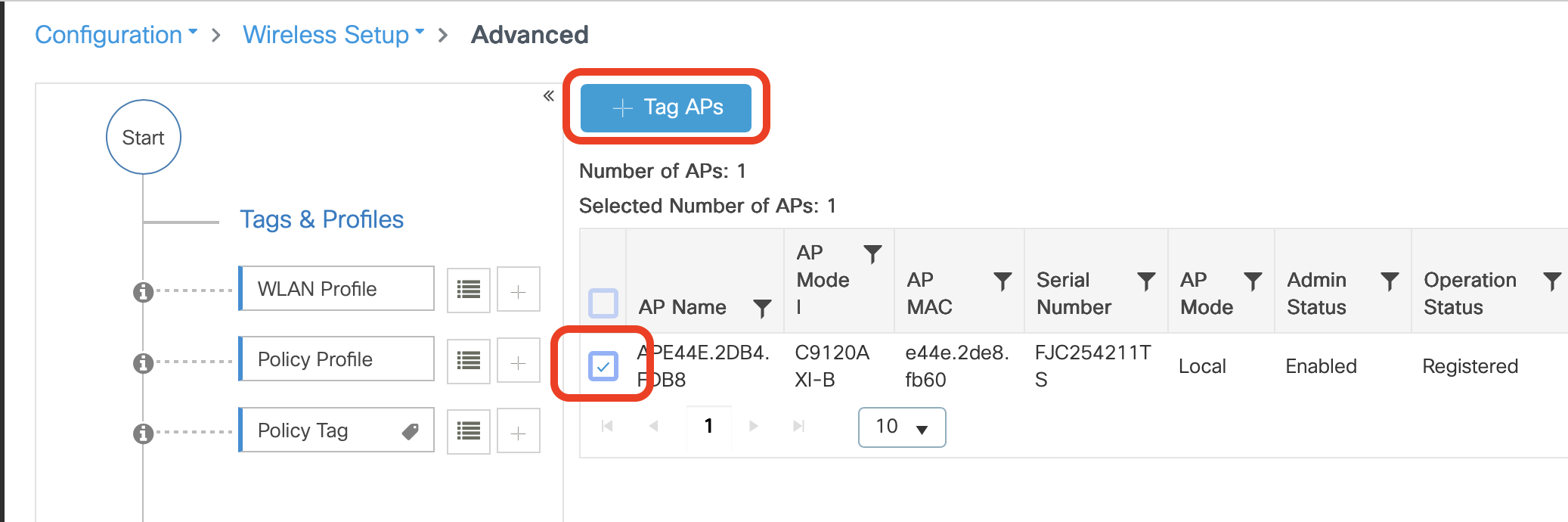Open the Policy Profile list icon
Screen dimensions: 1568x522
469,361
